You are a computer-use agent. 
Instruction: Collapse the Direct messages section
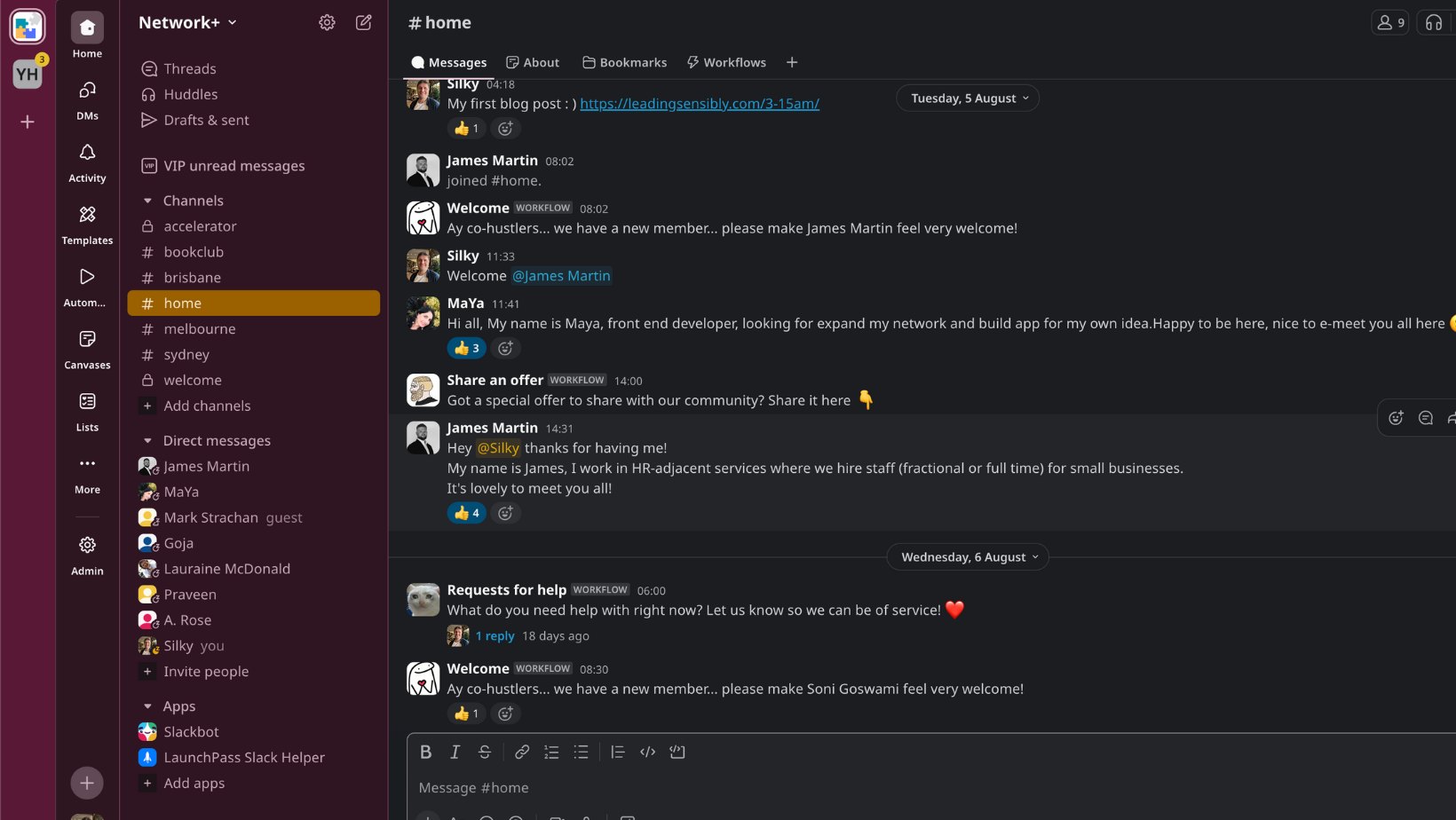148,441
